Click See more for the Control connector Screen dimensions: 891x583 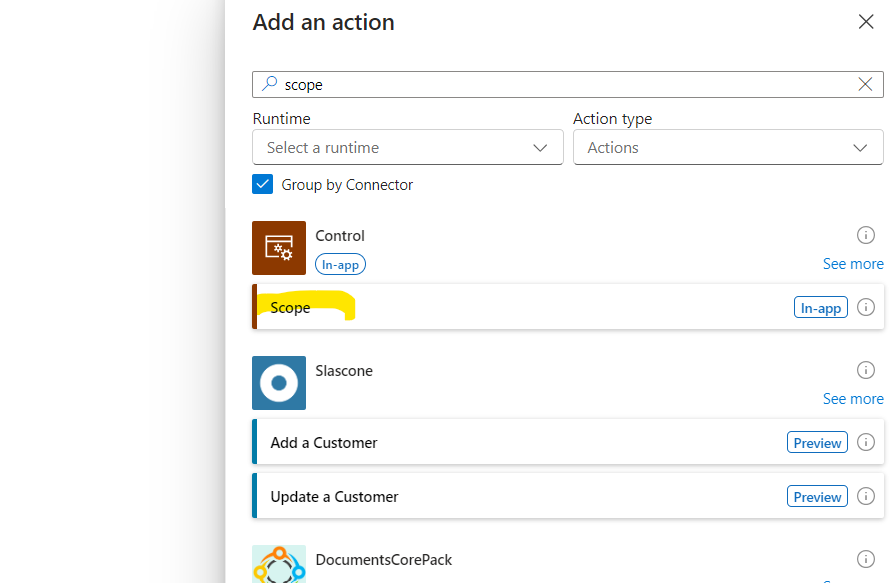(x=853, y=263)
